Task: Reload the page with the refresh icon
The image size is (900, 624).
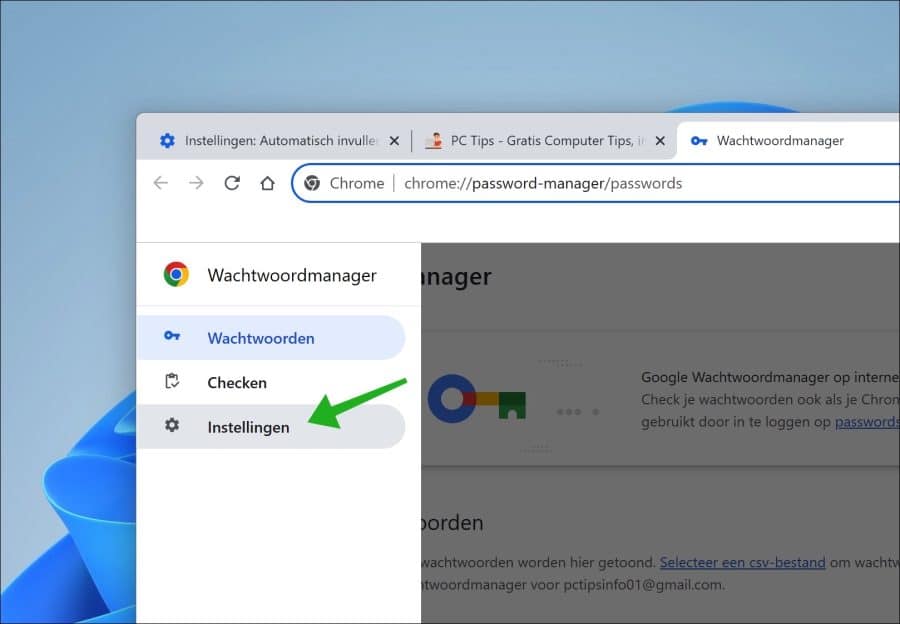Action: pos(232,183)
